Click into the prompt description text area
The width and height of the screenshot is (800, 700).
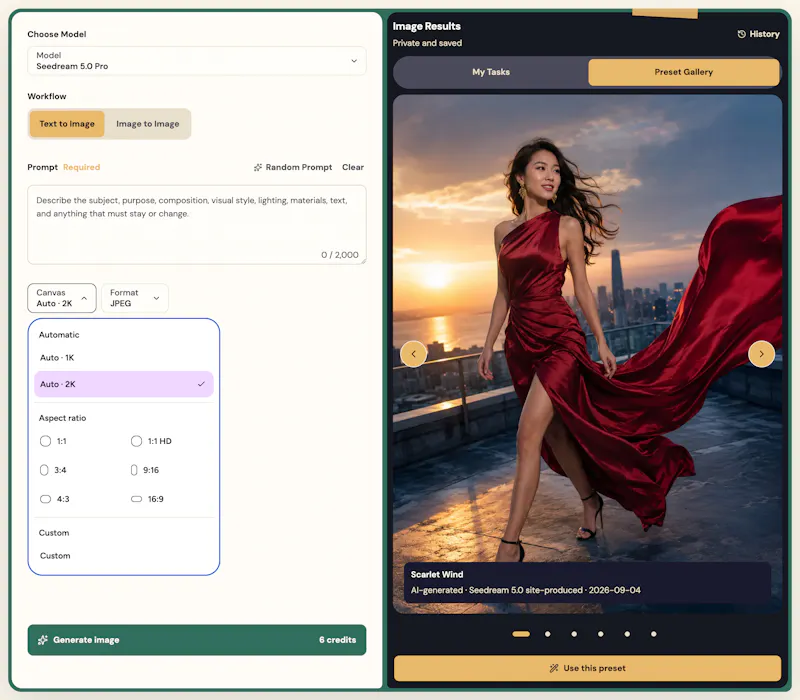pyautogui.click(x=196, y=224)
